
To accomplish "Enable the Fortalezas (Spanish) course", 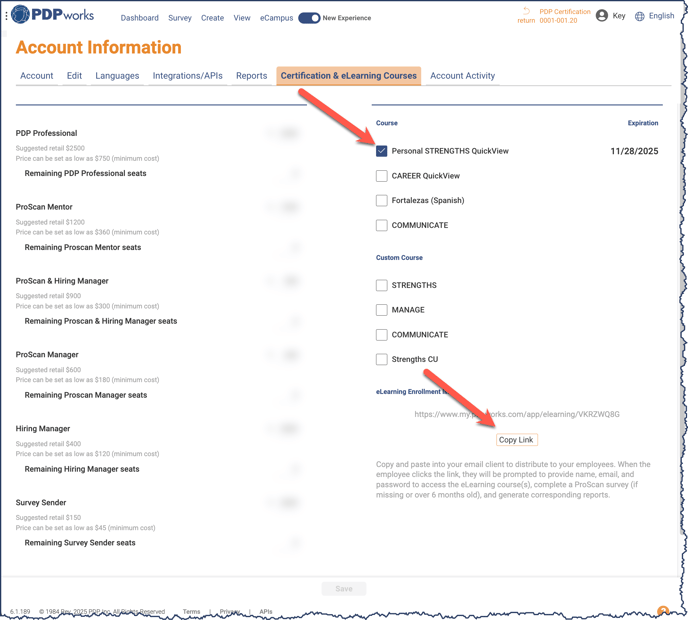I will (382, 201).
